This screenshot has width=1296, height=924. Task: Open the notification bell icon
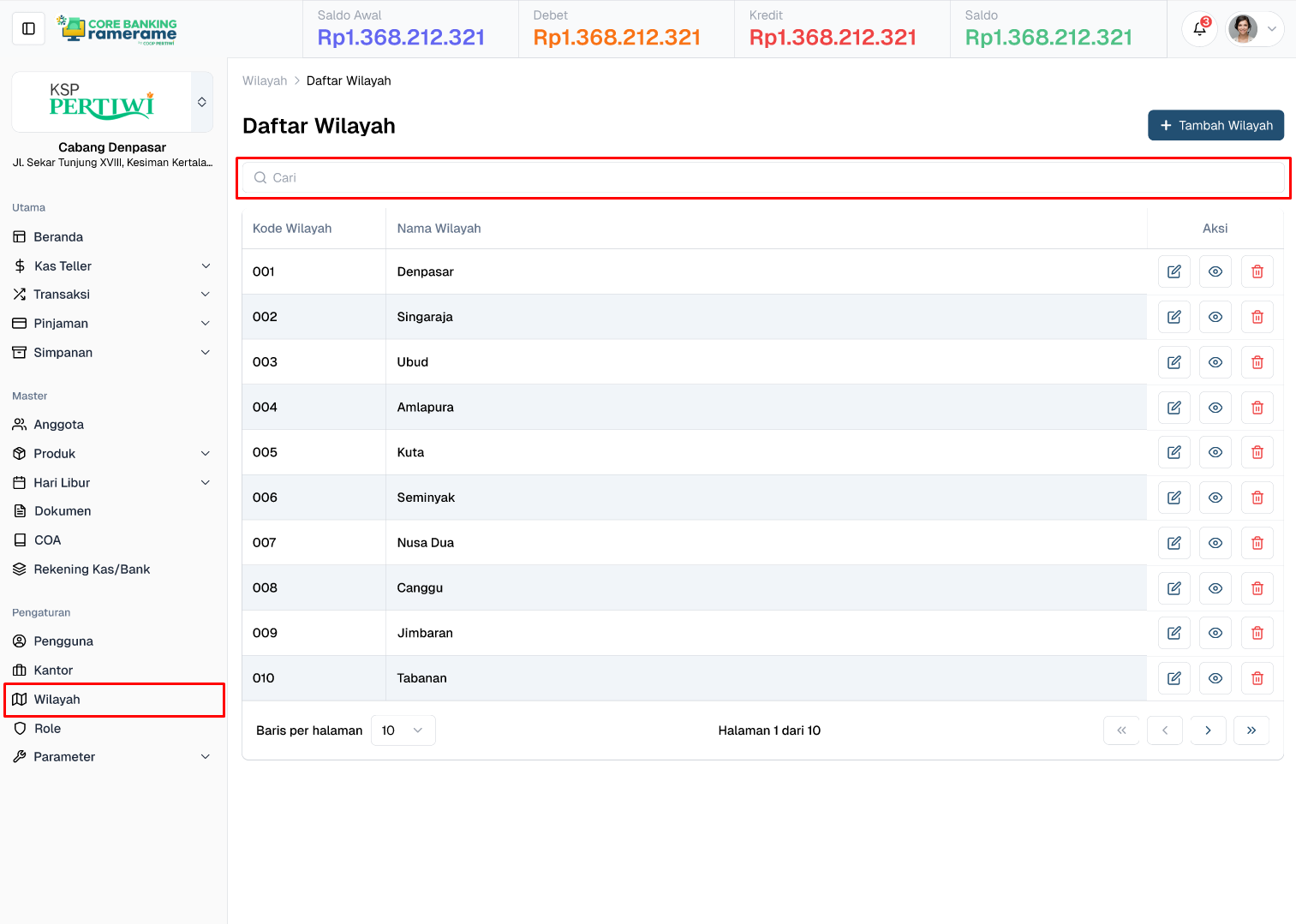(x=1199, y=29)
